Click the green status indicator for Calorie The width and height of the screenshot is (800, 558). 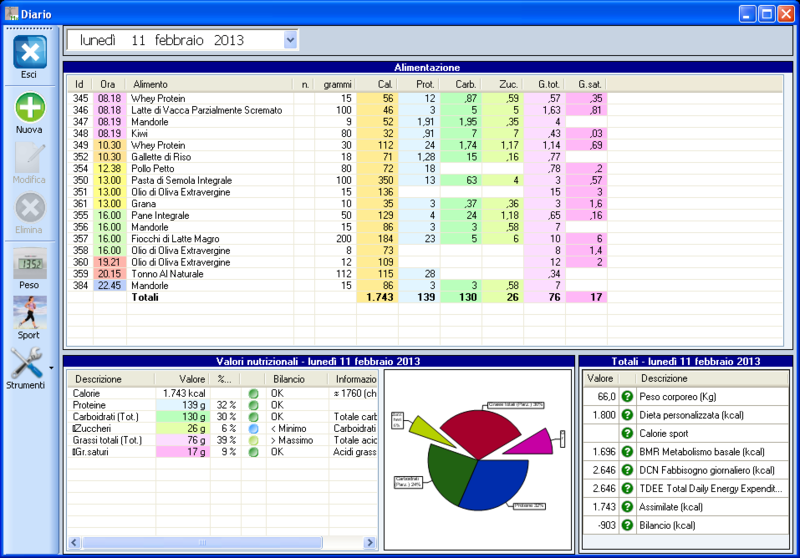point(253,393)
